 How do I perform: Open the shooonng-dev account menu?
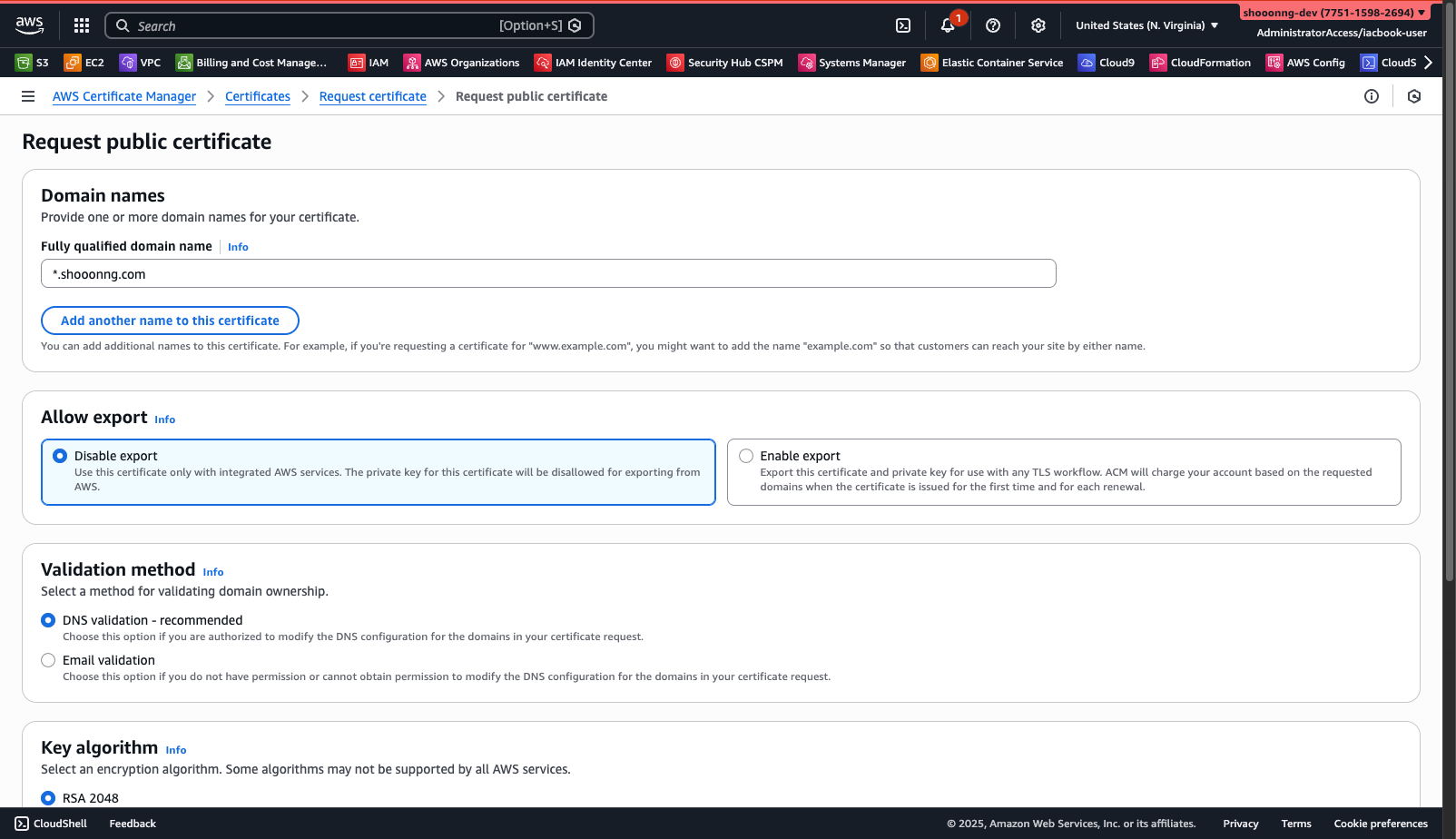pos(1334,13)
